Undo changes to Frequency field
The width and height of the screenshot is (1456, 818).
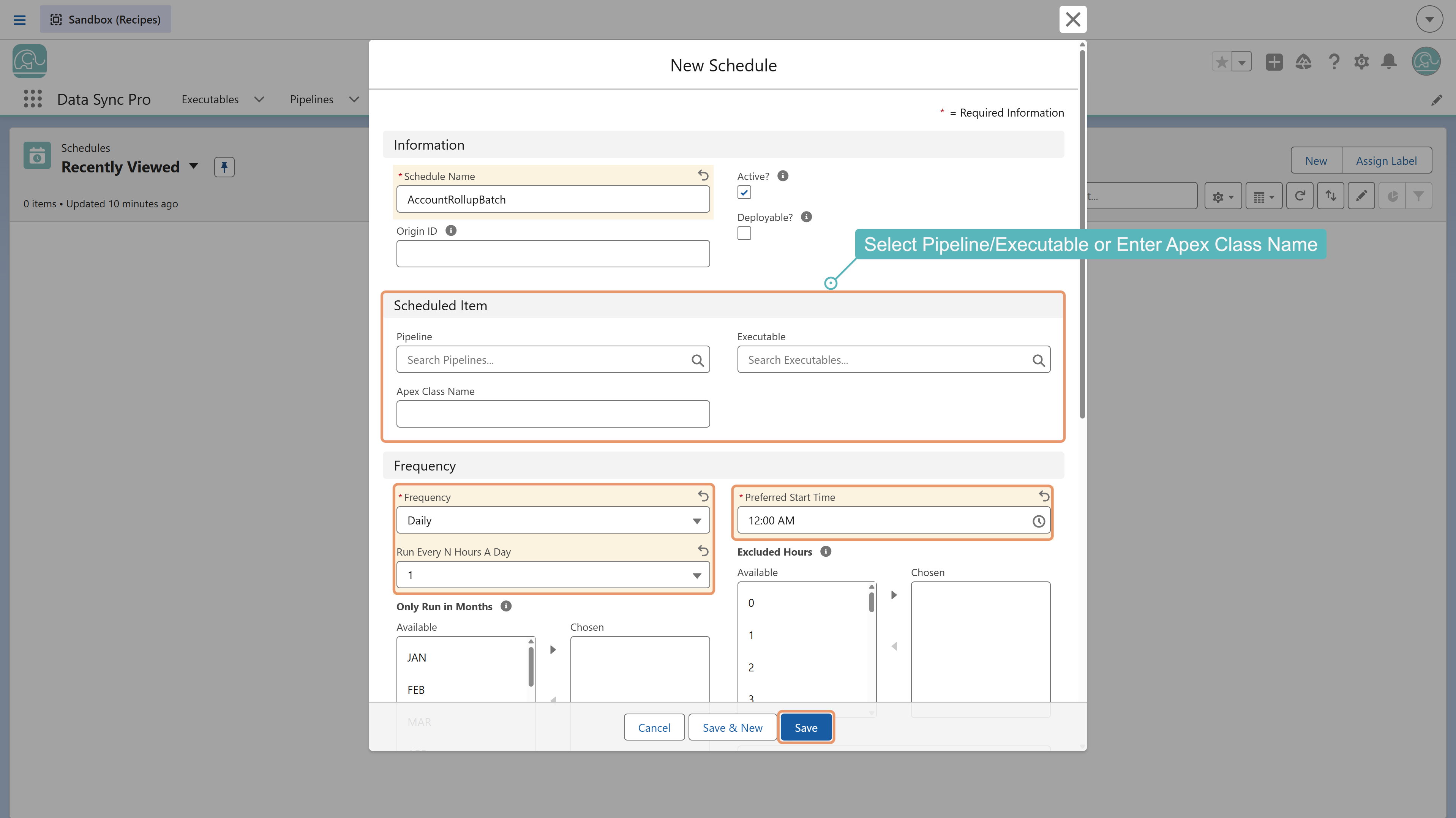(703, 496)
